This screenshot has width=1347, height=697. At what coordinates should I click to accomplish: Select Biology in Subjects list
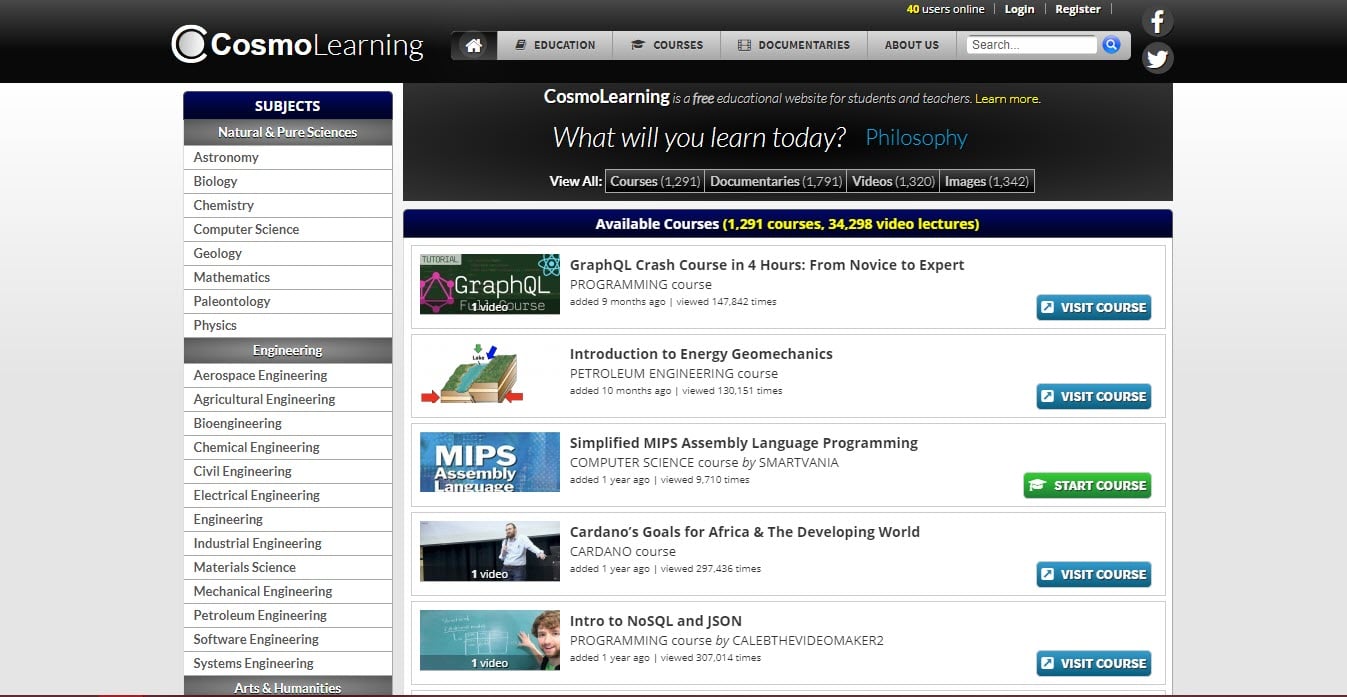[288, 181]
